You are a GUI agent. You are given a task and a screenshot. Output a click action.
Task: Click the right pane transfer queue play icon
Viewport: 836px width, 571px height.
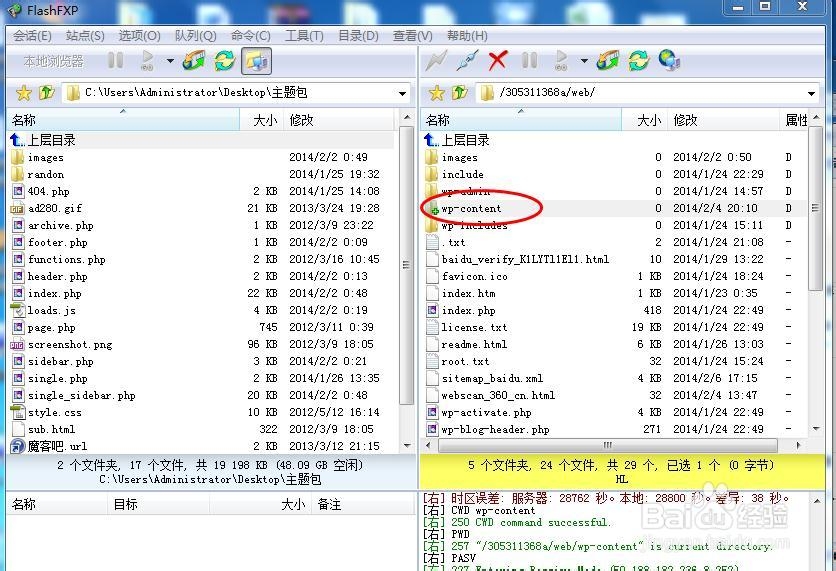pyautogui.click(x=561, y=61)
